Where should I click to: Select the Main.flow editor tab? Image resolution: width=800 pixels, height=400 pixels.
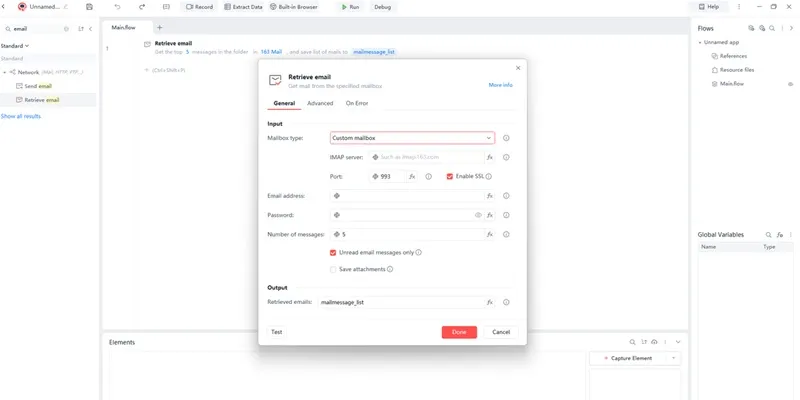coord(124,28)
